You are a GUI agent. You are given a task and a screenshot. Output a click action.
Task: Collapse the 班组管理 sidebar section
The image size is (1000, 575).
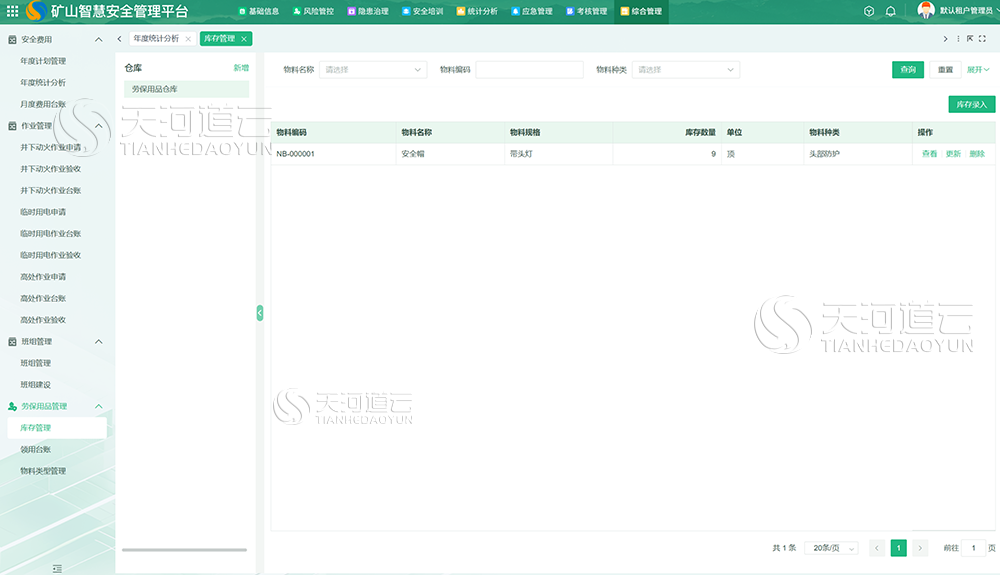pos(99,342)
